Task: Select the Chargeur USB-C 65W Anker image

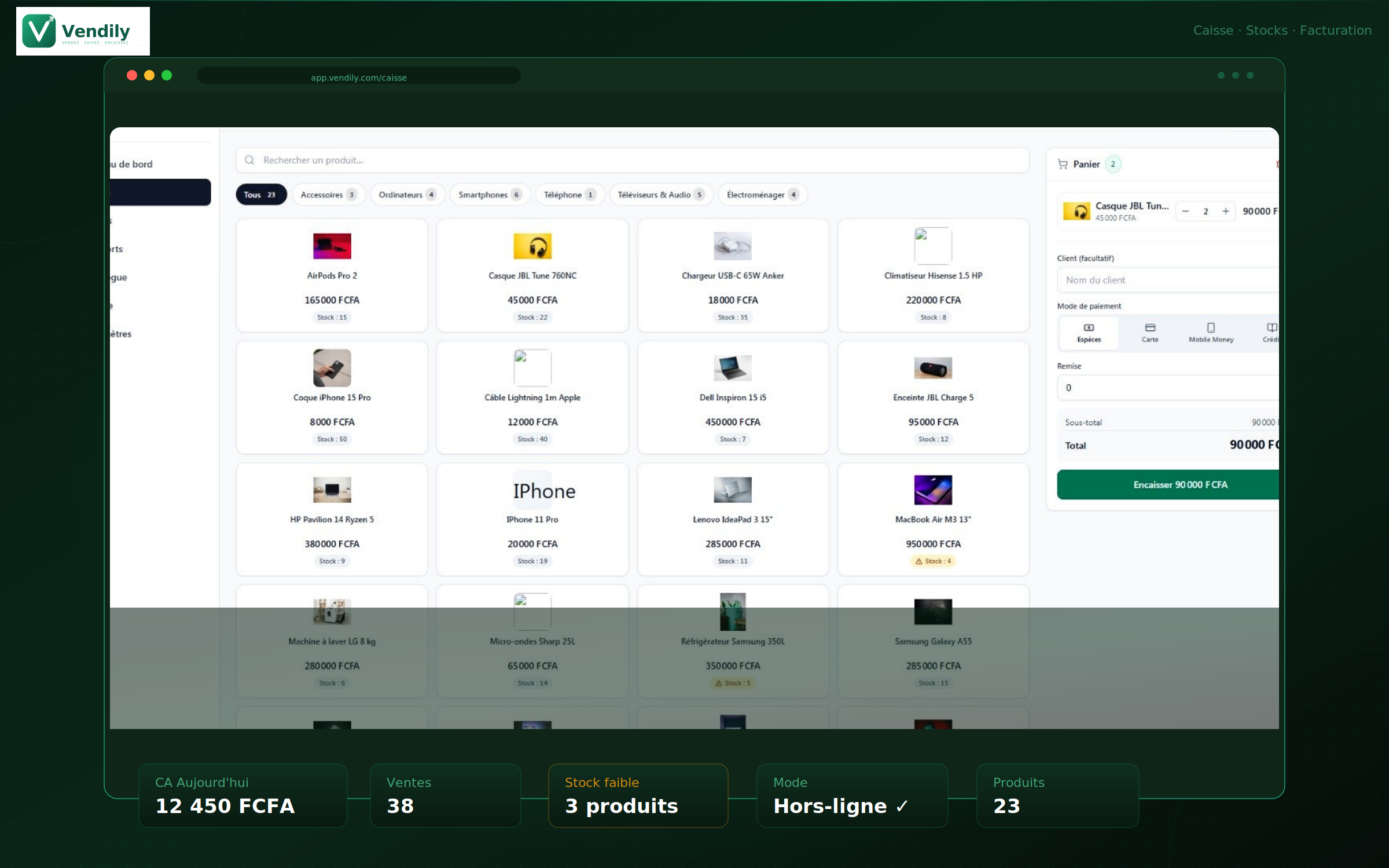Action: pyautogui.click(x=733, y=247)
